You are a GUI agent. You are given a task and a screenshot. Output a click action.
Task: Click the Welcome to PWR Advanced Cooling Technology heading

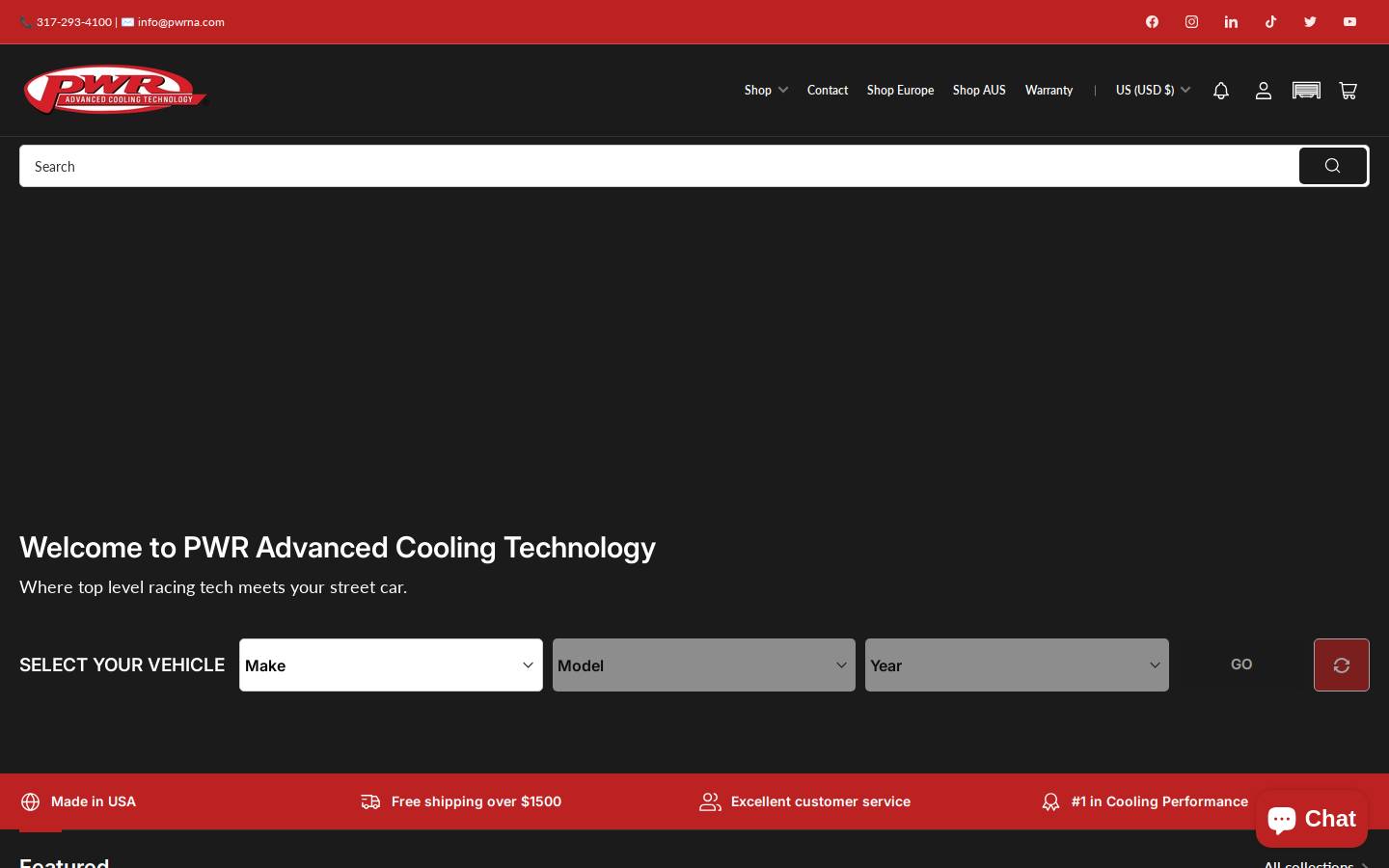click(338, 547)
